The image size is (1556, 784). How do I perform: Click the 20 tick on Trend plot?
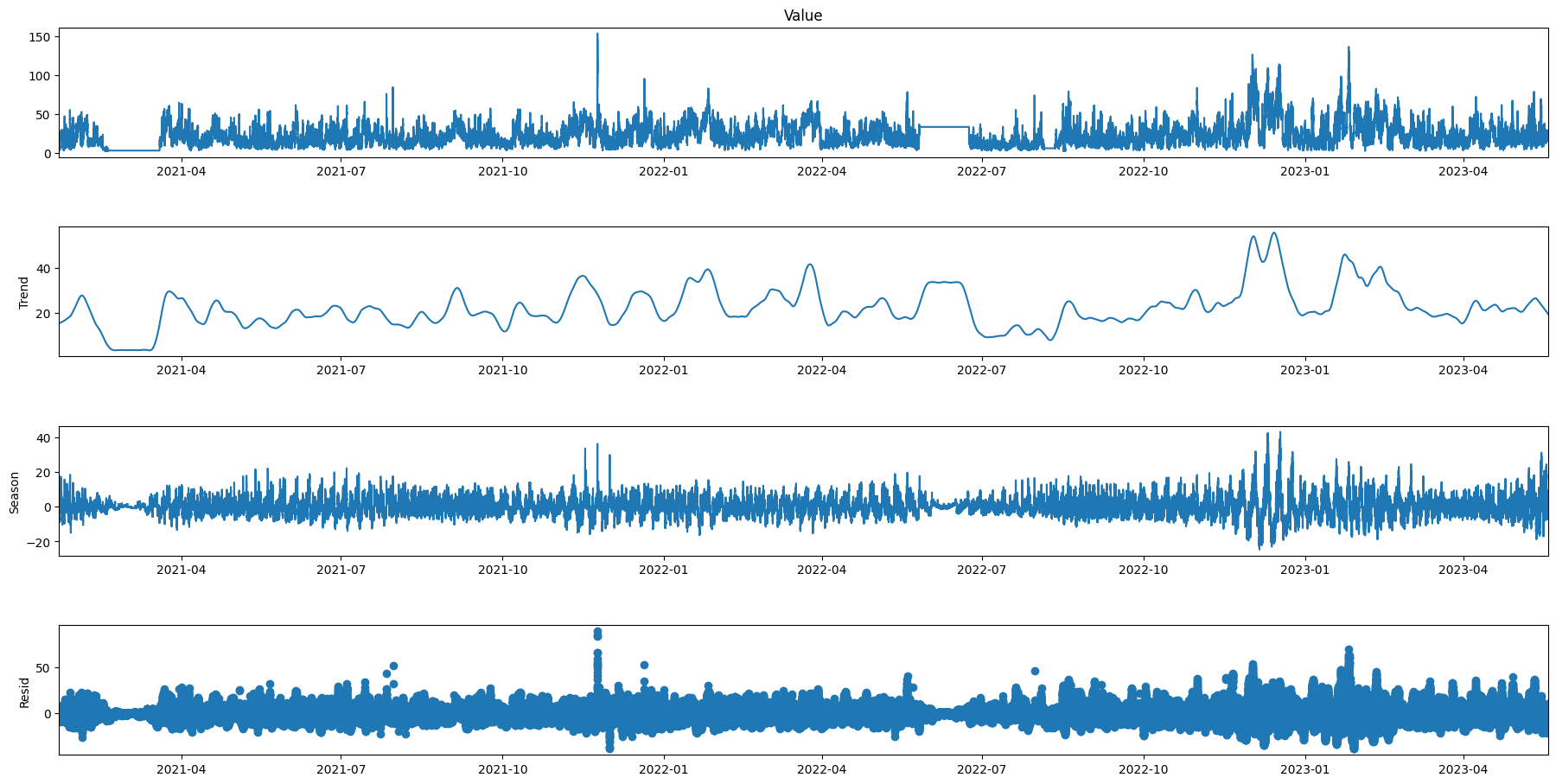[x=45, y=314]
